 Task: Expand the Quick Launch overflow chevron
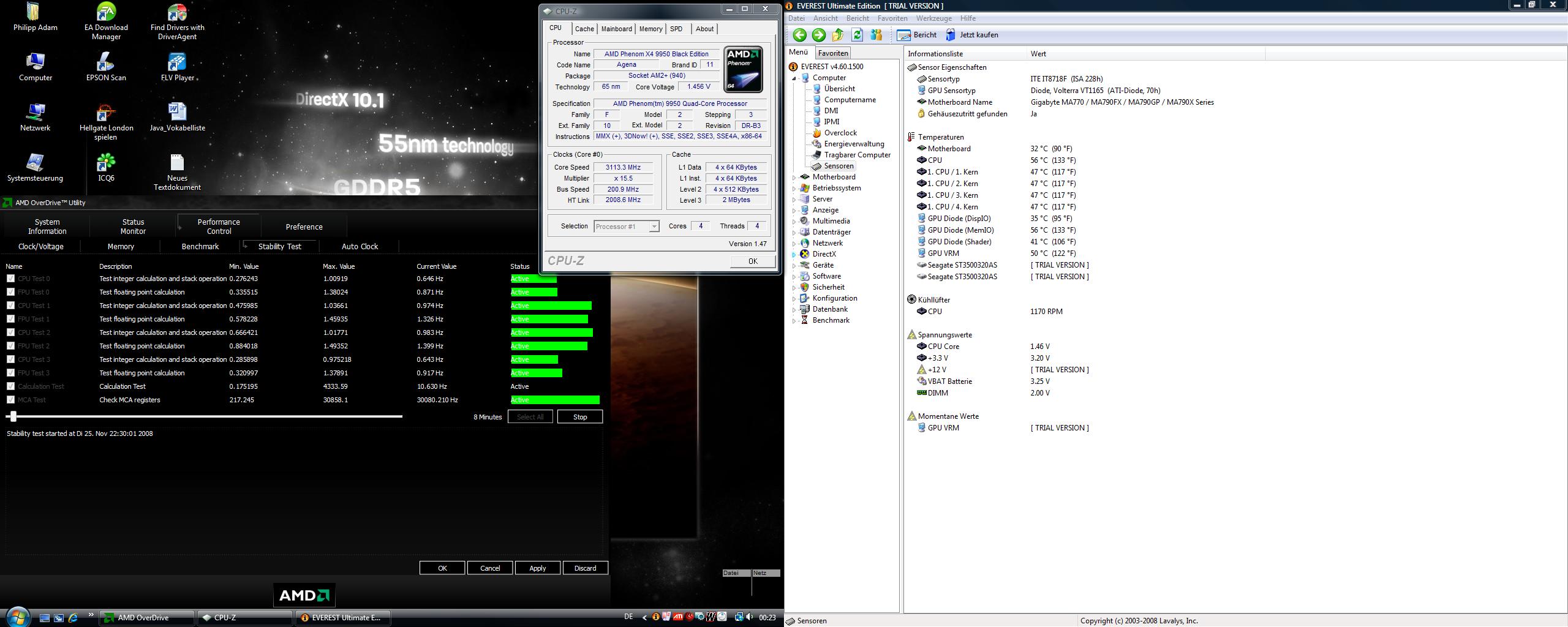(91, 615)
